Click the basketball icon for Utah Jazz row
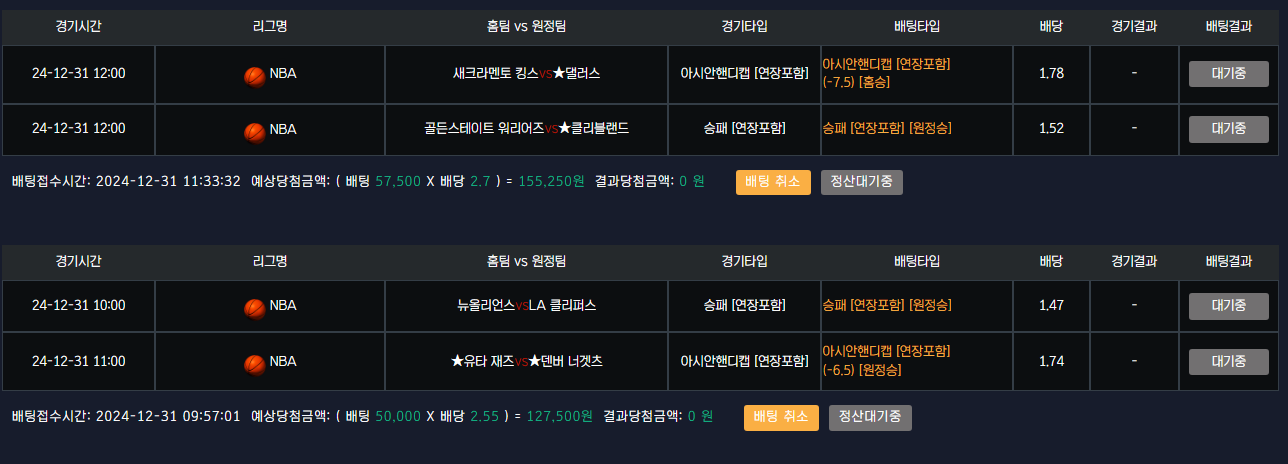The height and width of the screenshot is (464, 1288). coord(255,363)
